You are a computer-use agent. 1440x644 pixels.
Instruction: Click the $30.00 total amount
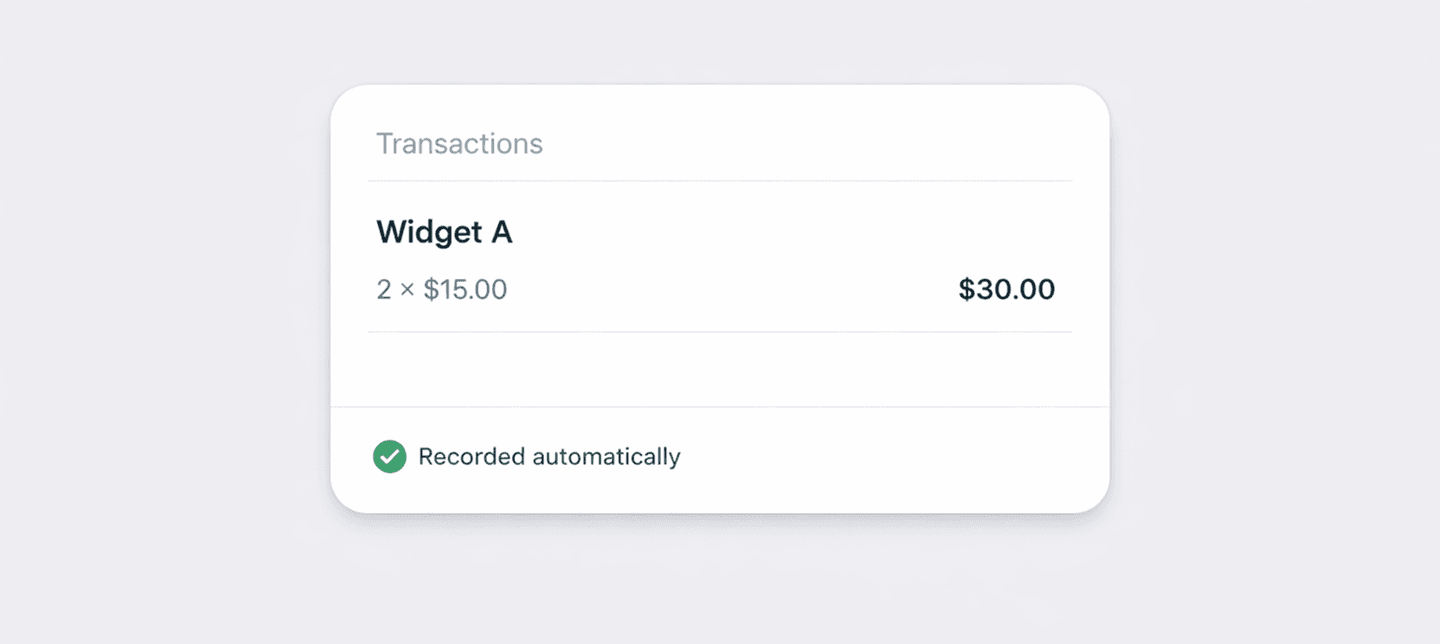click(1006, 290)
